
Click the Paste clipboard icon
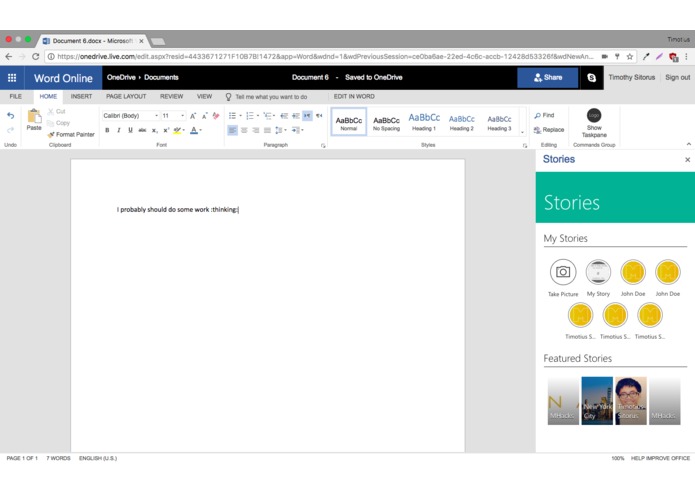click(x=34, y=117)
